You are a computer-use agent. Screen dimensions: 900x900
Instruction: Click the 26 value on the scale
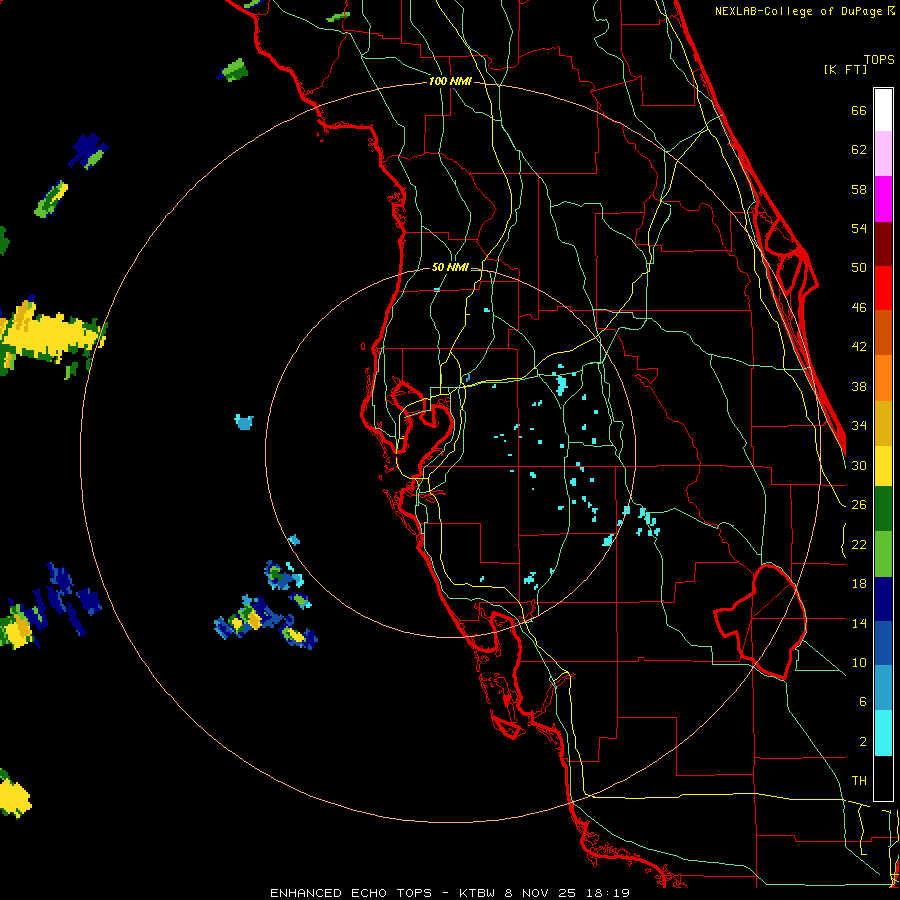tap(859, 505)
